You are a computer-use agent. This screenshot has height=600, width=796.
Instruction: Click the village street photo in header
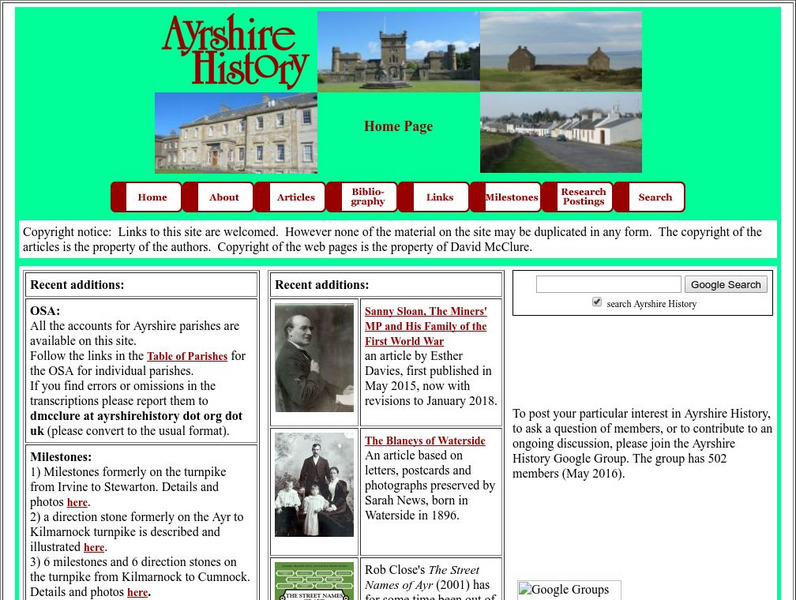(561, 132)
